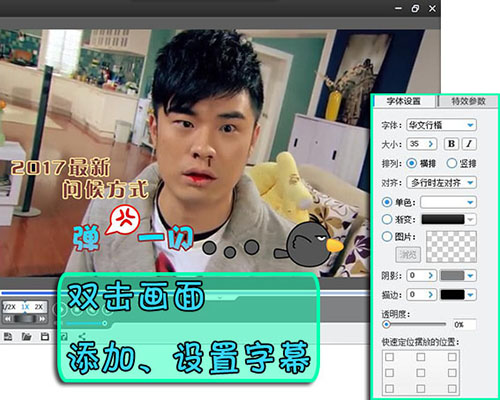500x400 pixels.
Task: Increase the 阴影 shadow value arrow
Action: tap(431, 275)
